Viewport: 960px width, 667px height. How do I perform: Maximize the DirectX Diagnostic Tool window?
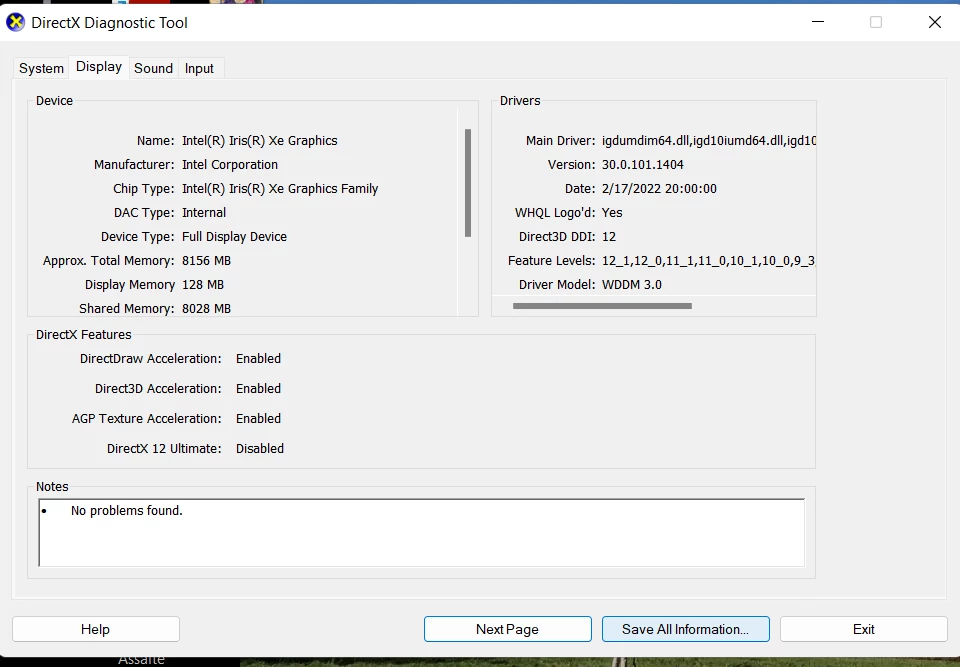coord(876,22)
